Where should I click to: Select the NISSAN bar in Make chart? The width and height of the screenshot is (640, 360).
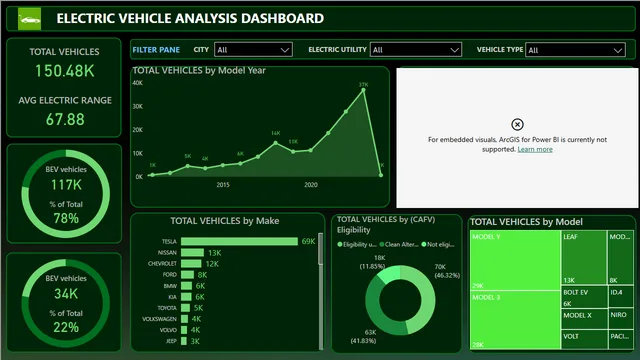pos(192,253)
